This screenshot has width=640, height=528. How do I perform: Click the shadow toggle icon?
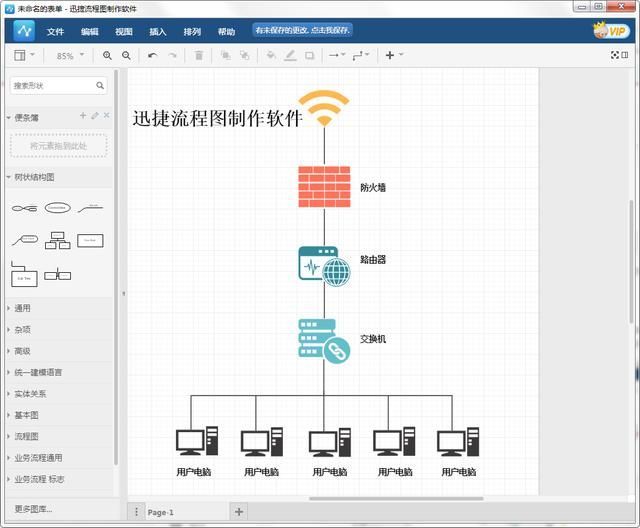coord(310,55)
